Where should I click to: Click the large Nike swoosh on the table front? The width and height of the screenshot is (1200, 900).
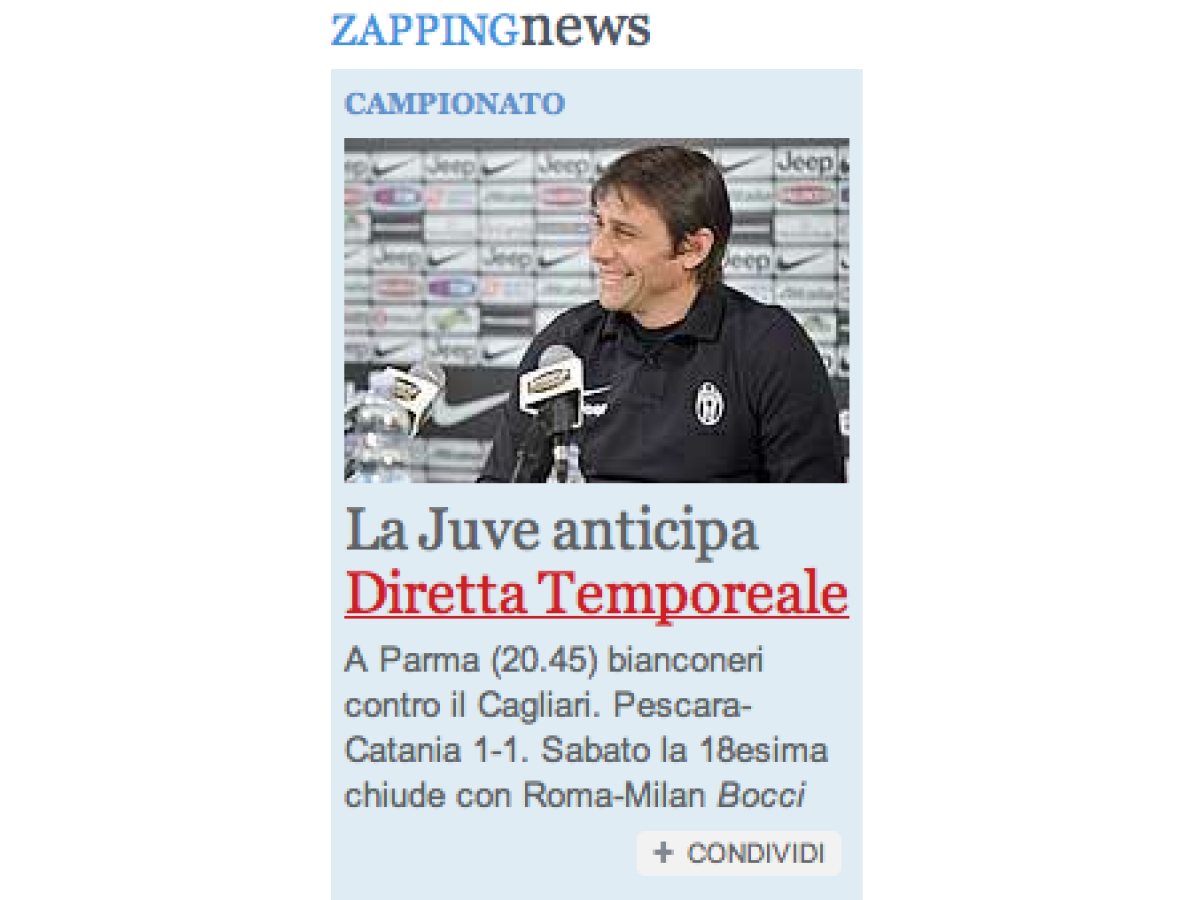[472, 408]
